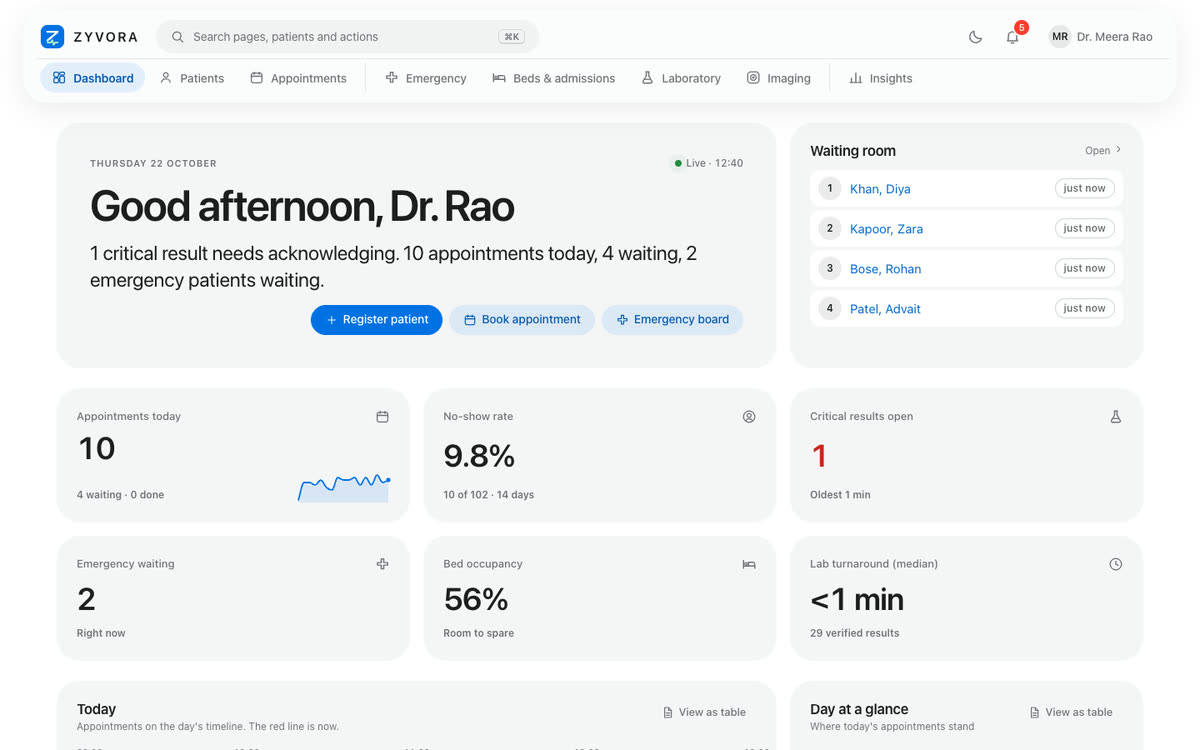This screenshot has width=1200, height=750.
Task: Open Beds & admissions tab
Action: click(553, 78)
